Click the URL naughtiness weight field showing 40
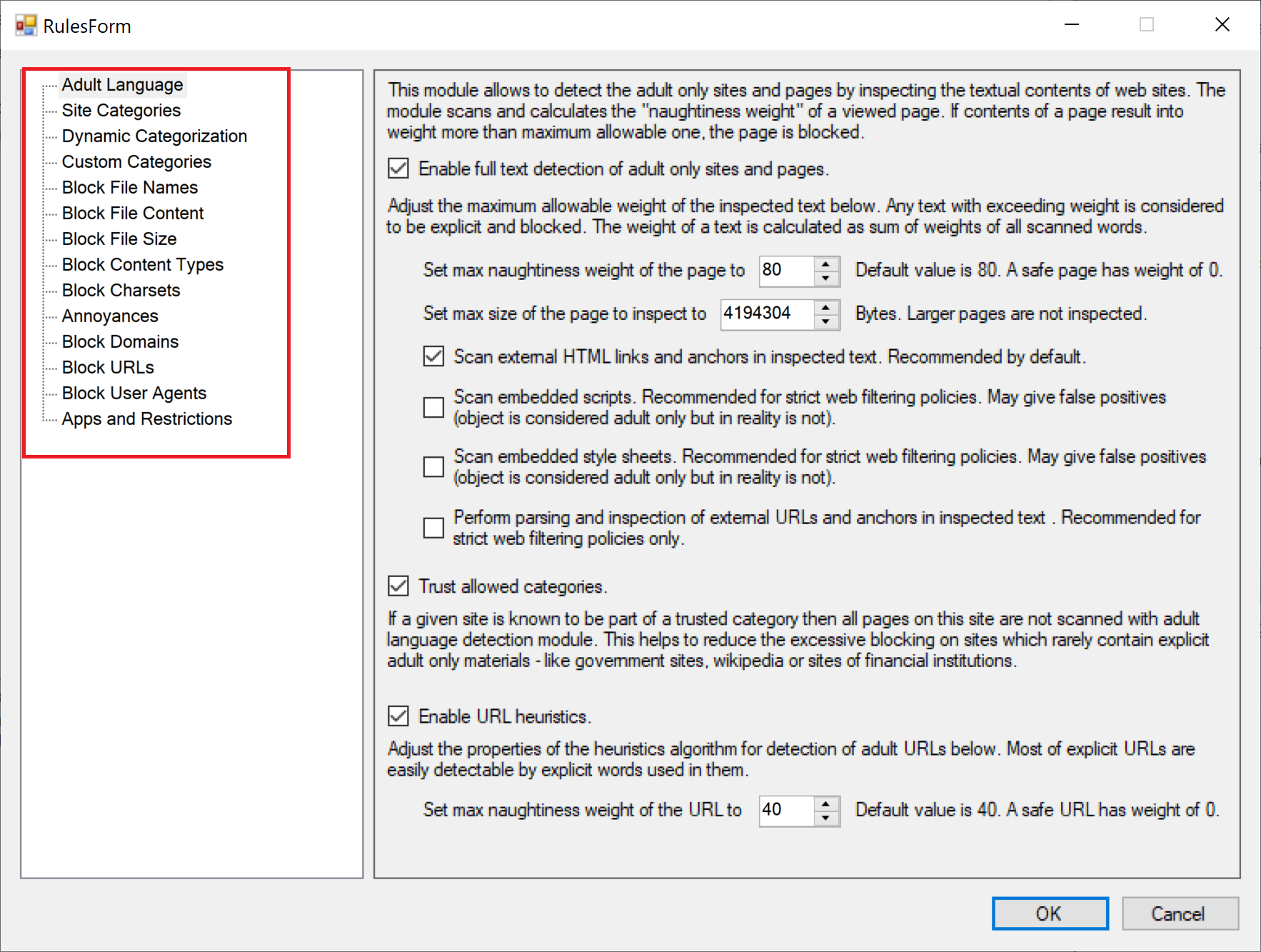The height and width of the screenshot is (952, 1261). (x=786, y=811)
